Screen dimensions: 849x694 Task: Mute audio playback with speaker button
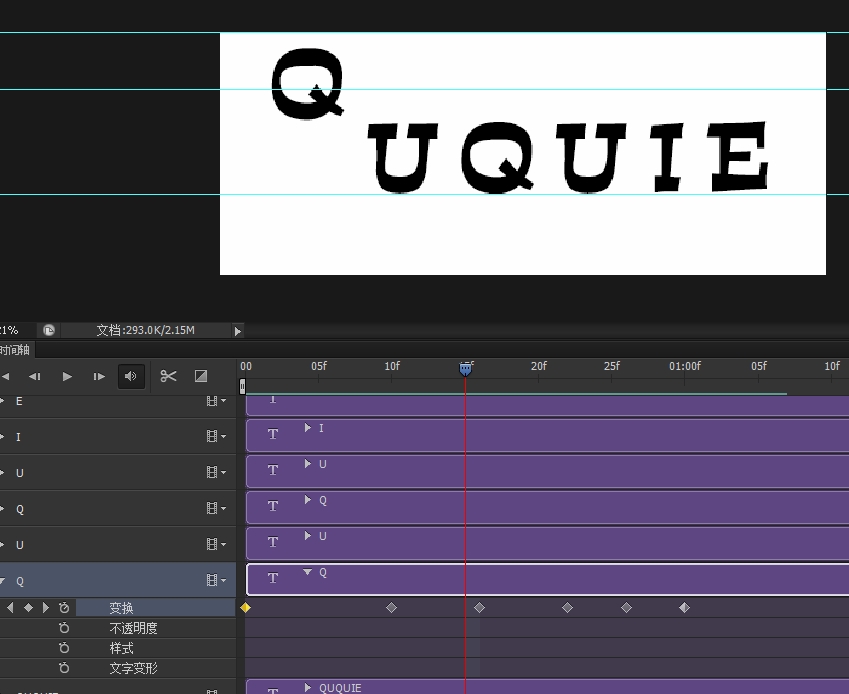130,376
